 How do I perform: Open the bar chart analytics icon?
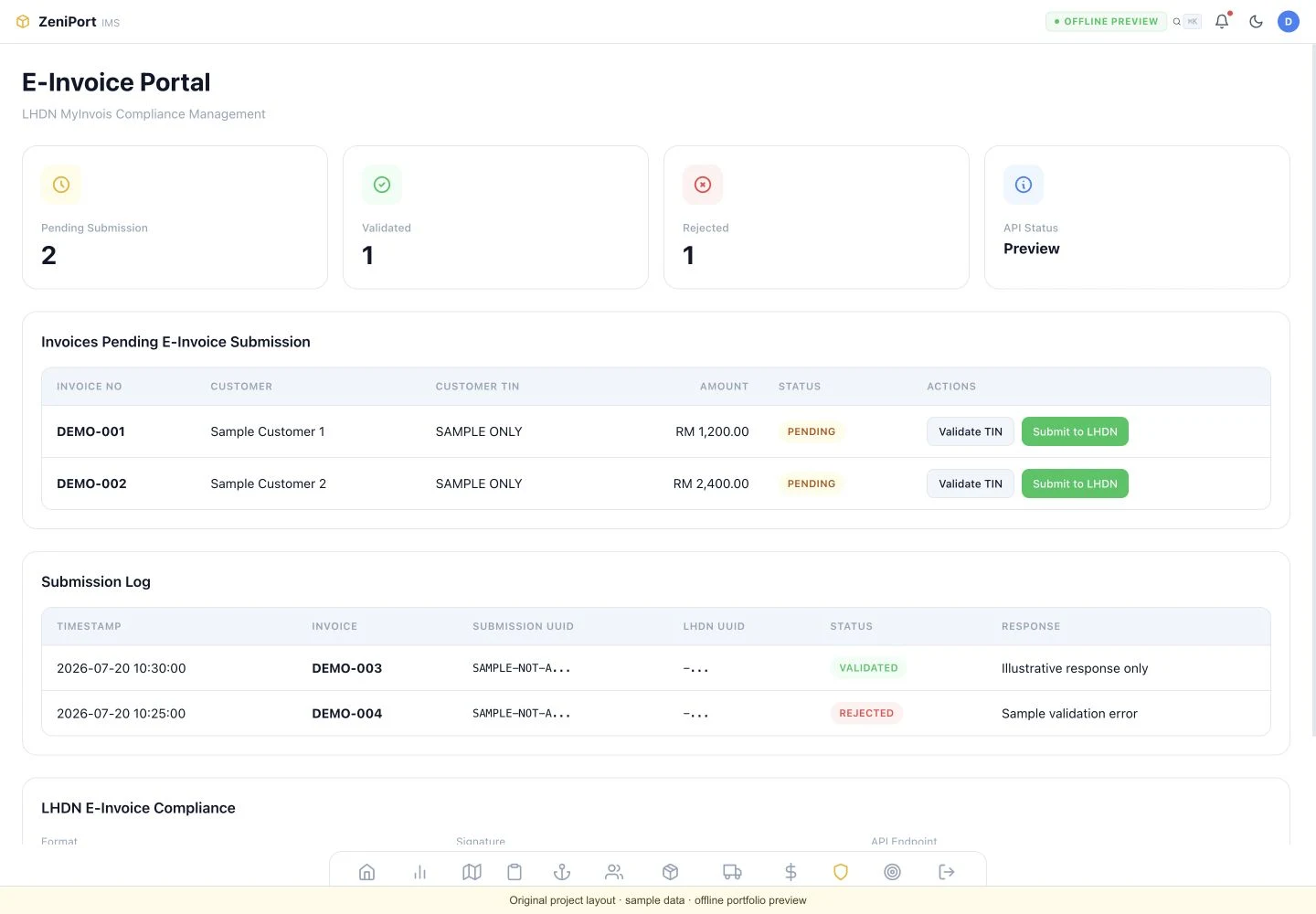coord(420,872)
